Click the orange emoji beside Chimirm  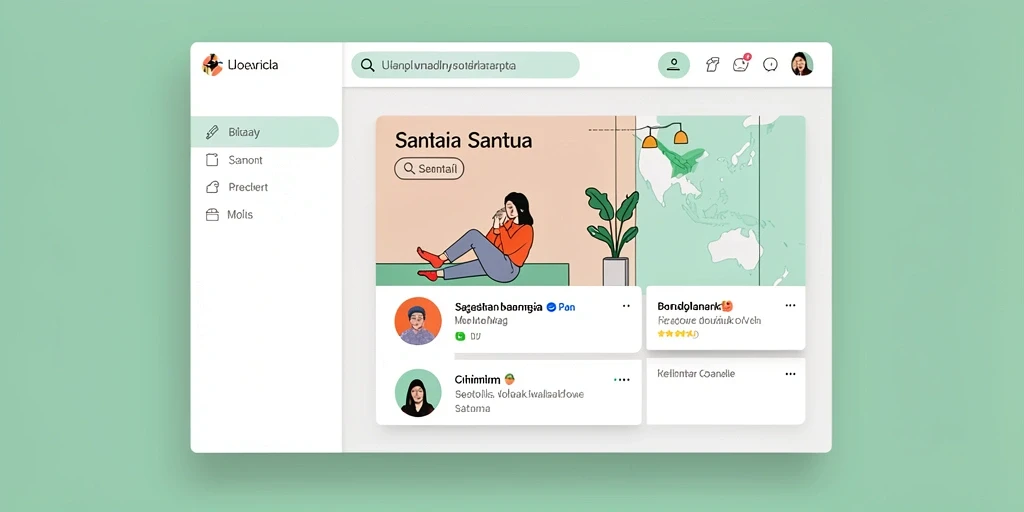point(509,379)
